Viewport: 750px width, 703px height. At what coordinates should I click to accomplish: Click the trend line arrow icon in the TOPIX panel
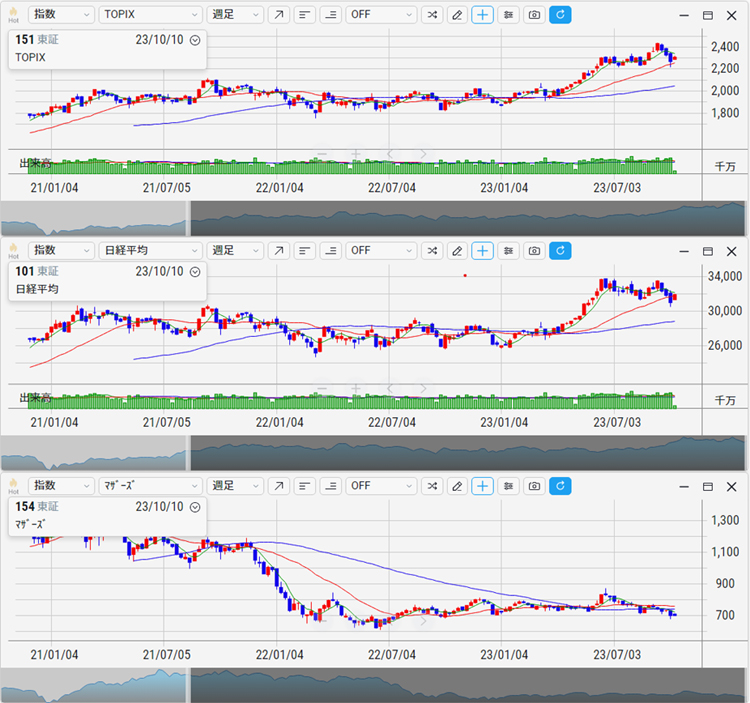(279, 15)
